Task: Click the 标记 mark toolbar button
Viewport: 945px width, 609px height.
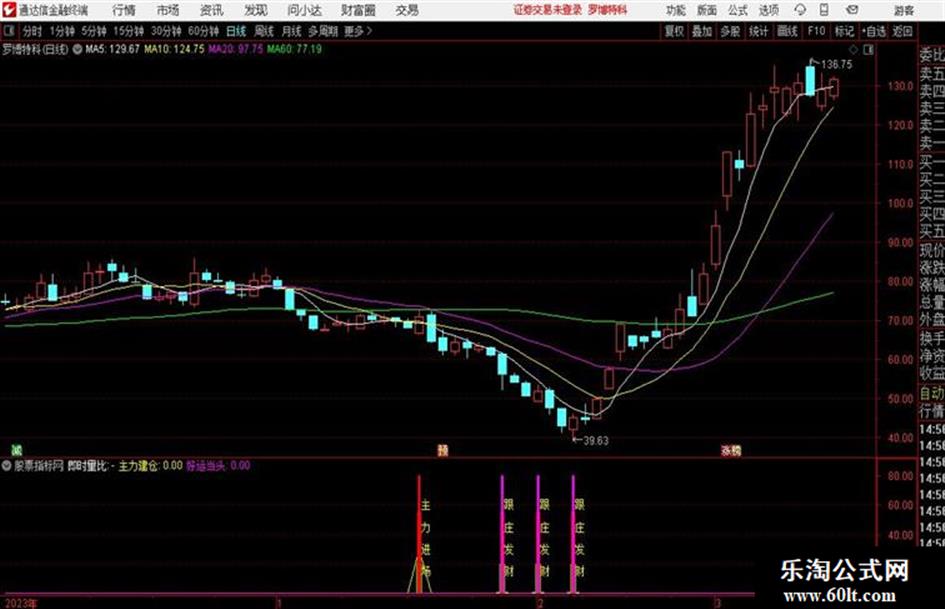Action: pyautogui.click(x=844, y=31)
